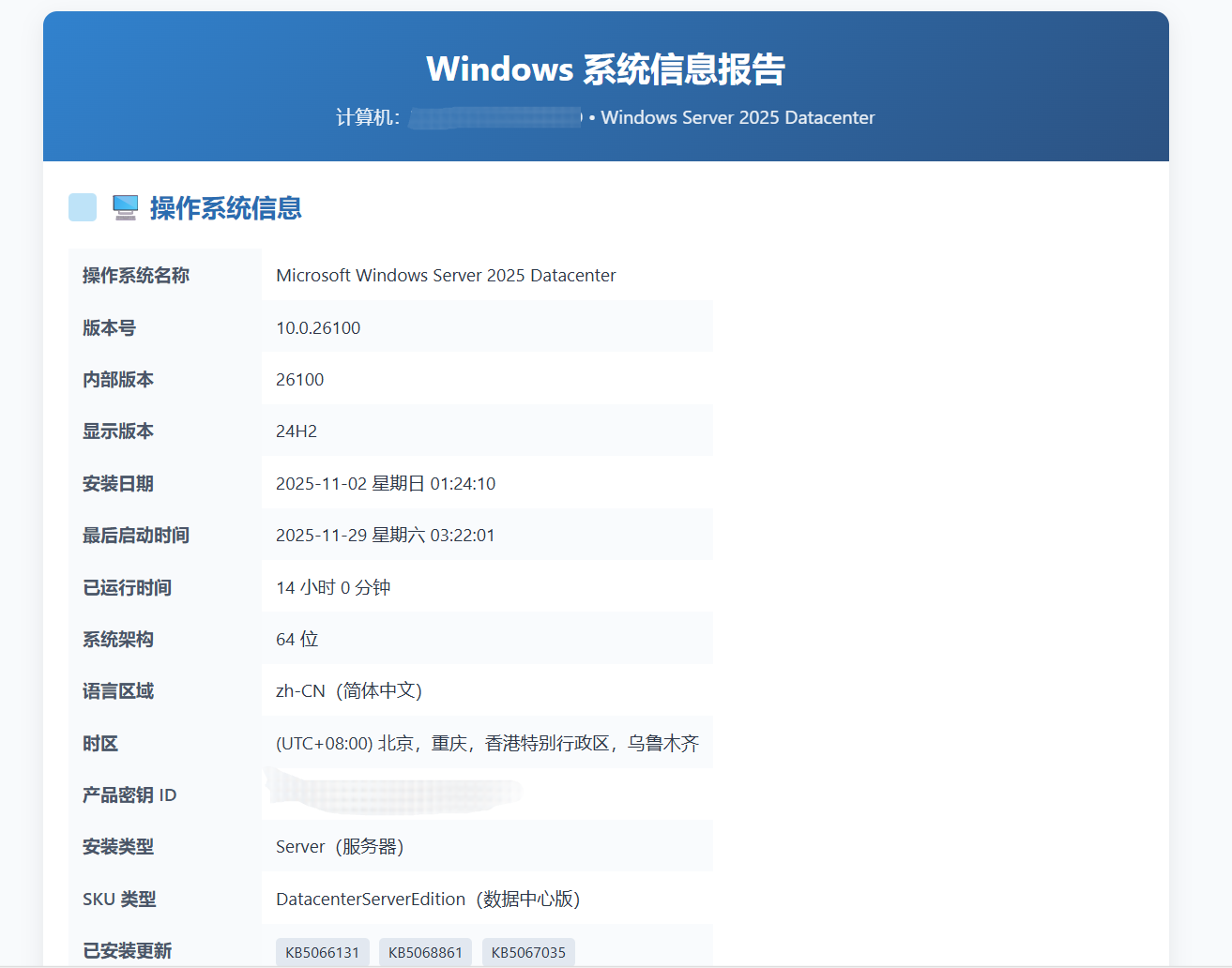The width and height of the screenshot is (1232, 968).
Task: Select the display version value 24H2
Action: 297,431
